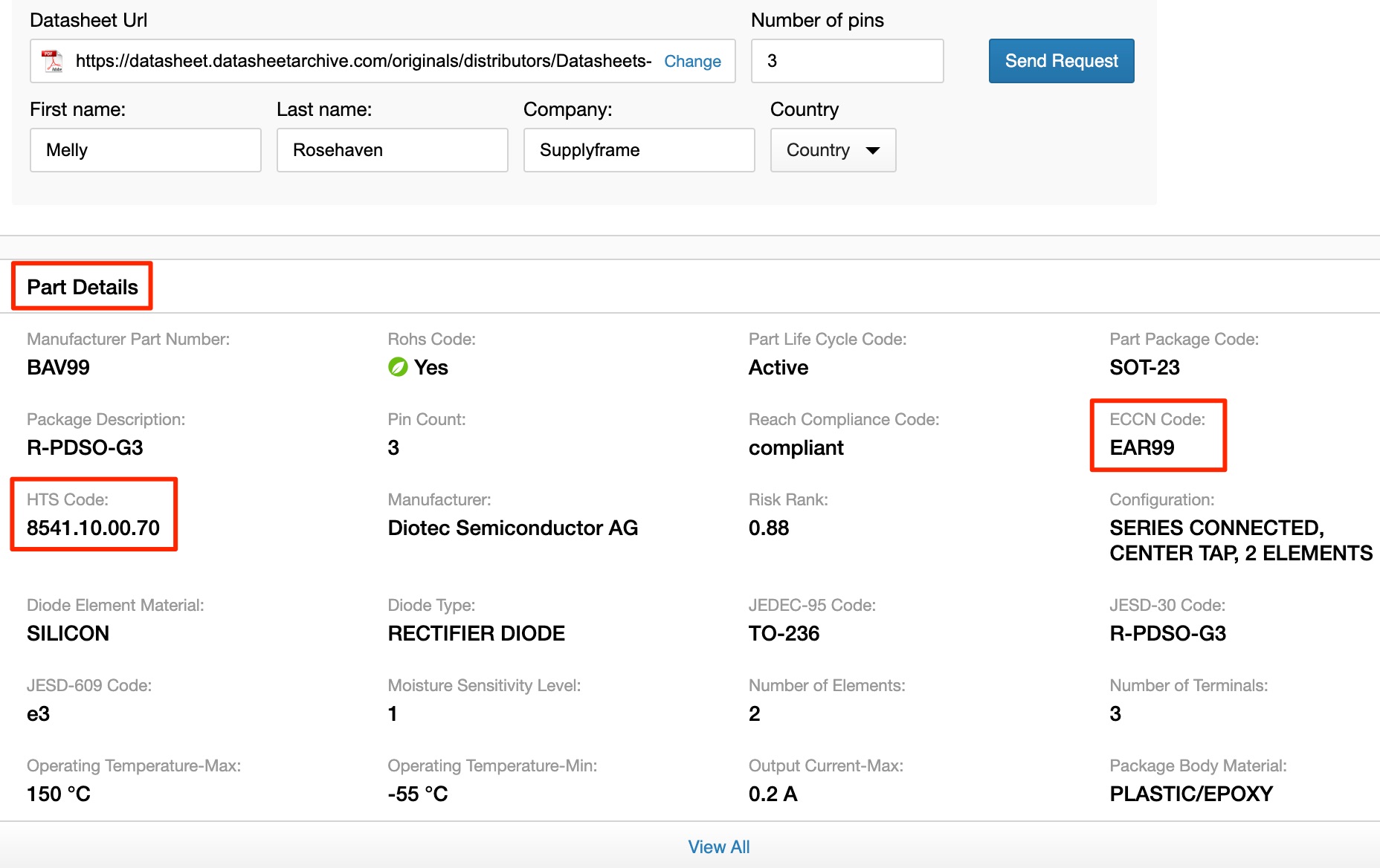Image resolution: width=1380 pixels, height=868 pixels.
Task: Open the Country dropdown
Action: [x=833, y=150]
